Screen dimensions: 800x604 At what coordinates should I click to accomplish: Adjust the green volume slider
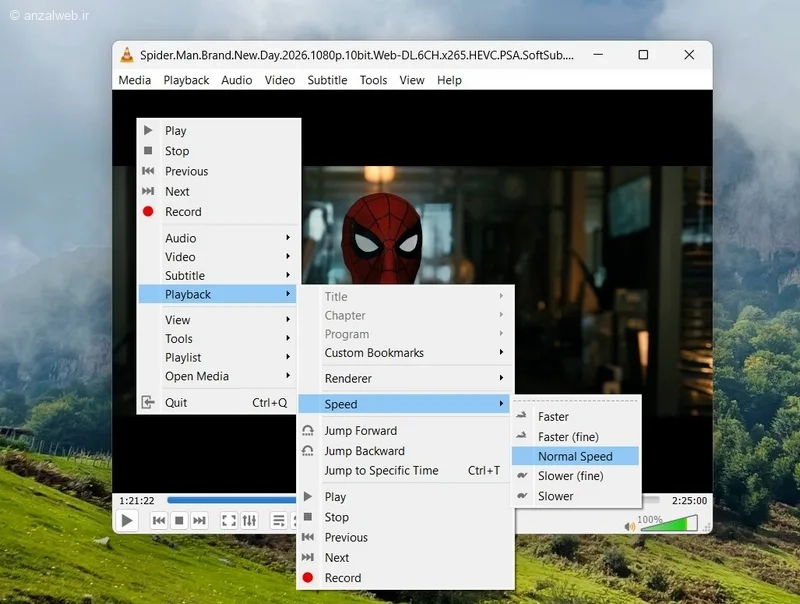pos(669,523)
